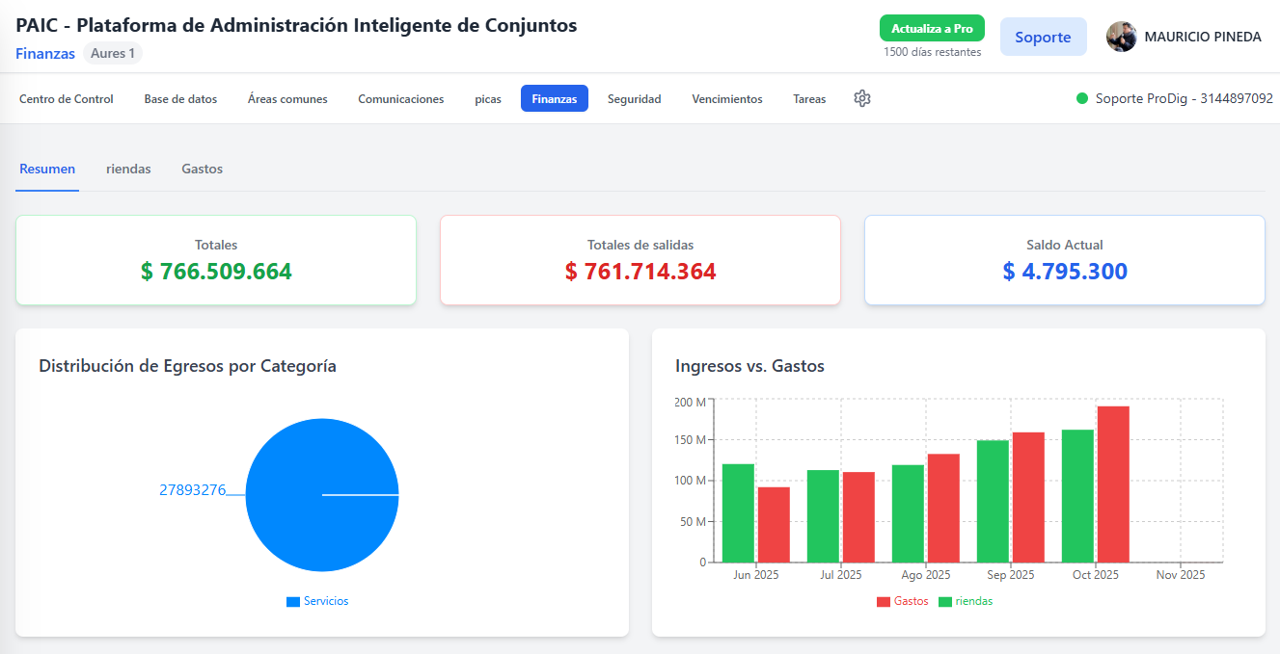Navigate to Áreas comunes

click(x=287, y=99)
